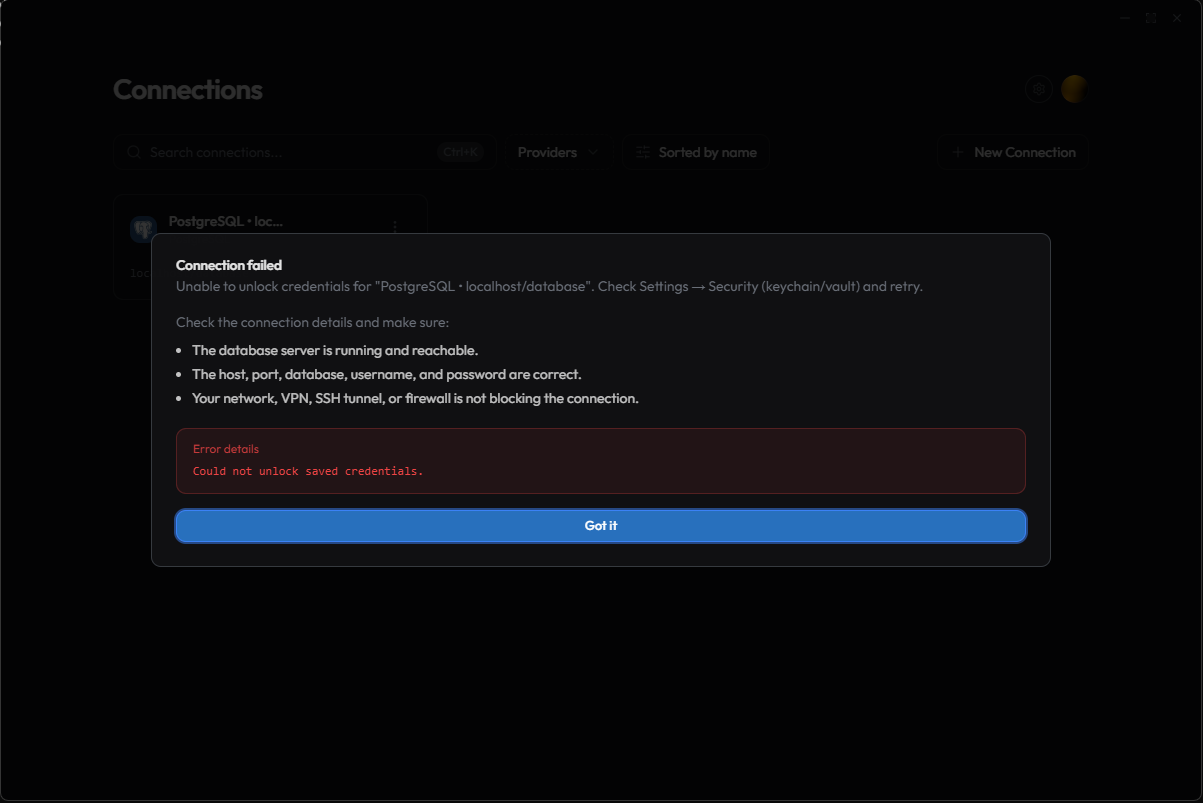Open the three-dot menu on PostgreSQL card
1203x803 pixels.
click(x=395, y=227)
